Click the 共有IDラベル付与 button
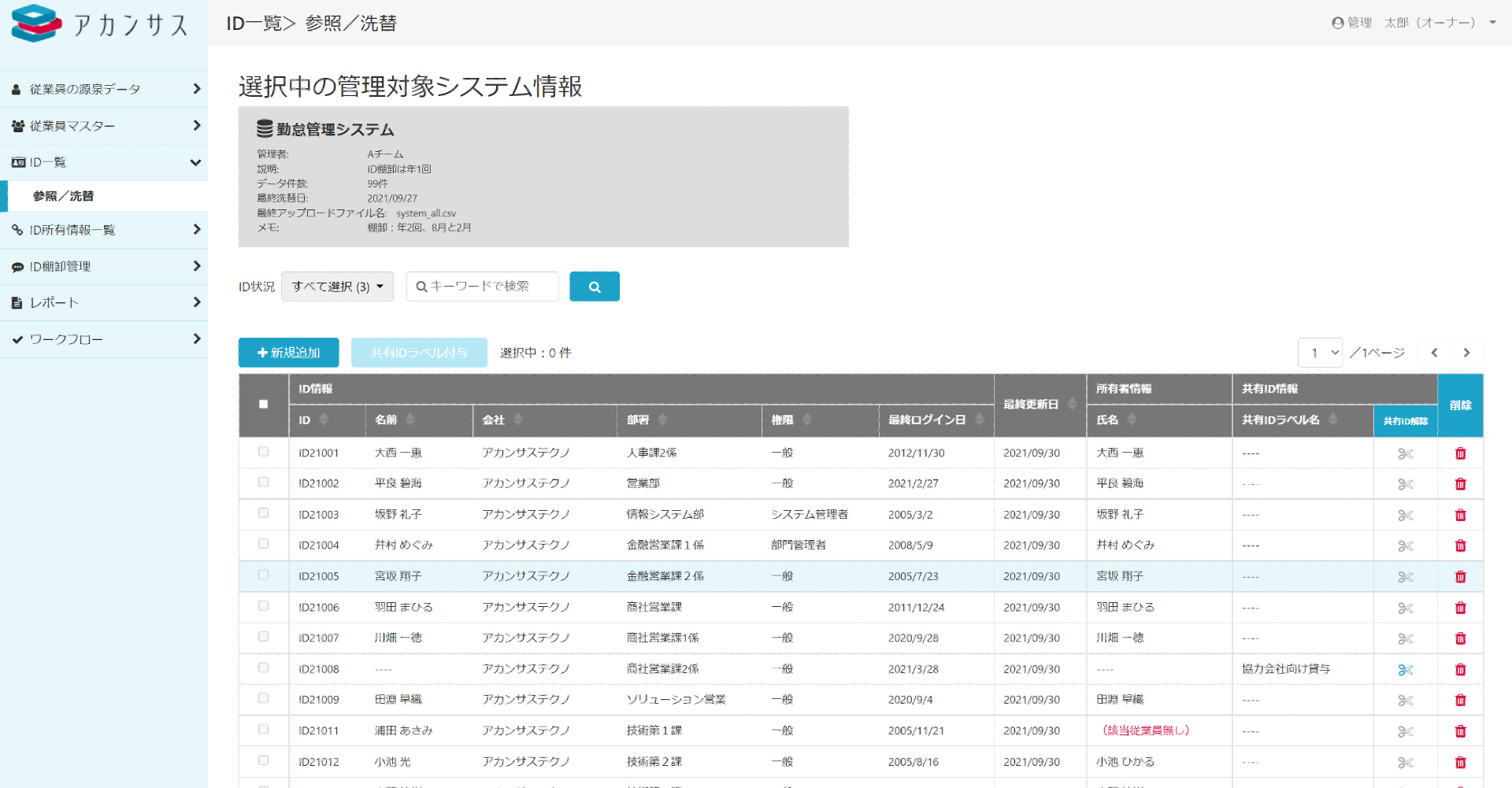The height and width of the screenshot is (788, 1512). (x=419, y=352)
